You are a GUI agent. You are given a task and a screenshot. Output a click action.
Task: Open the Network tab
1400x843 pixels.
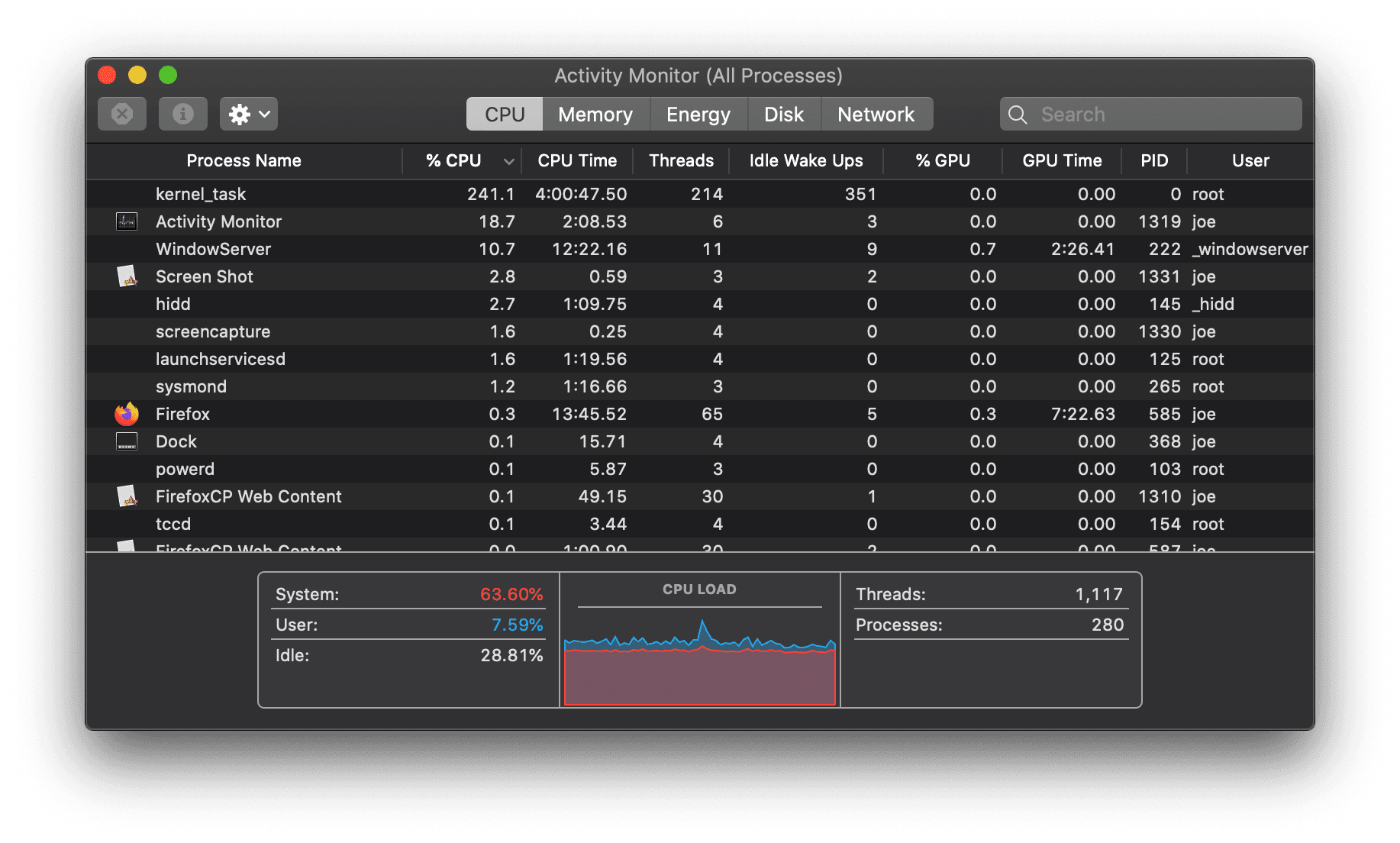coord(876,115)
